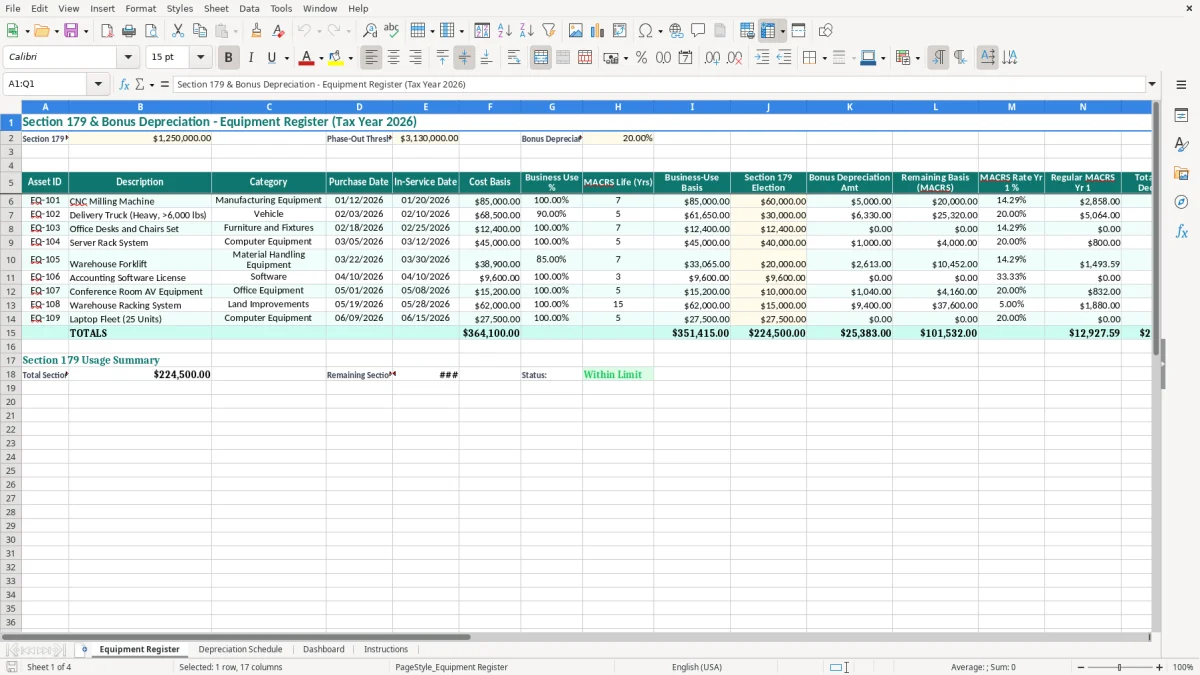Screen dimensions: 1200x675
Task: Click into the formula input line
Action: [x=658, y=85]
